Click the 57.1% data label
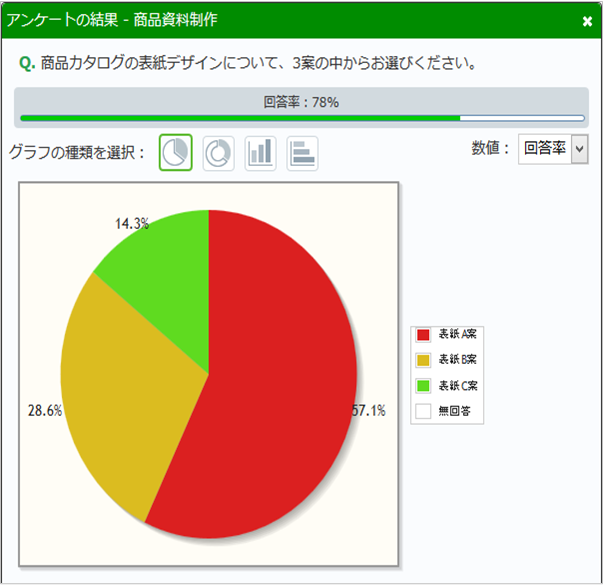Viewport: 603px width, 585px height. [x=368, y=411]
